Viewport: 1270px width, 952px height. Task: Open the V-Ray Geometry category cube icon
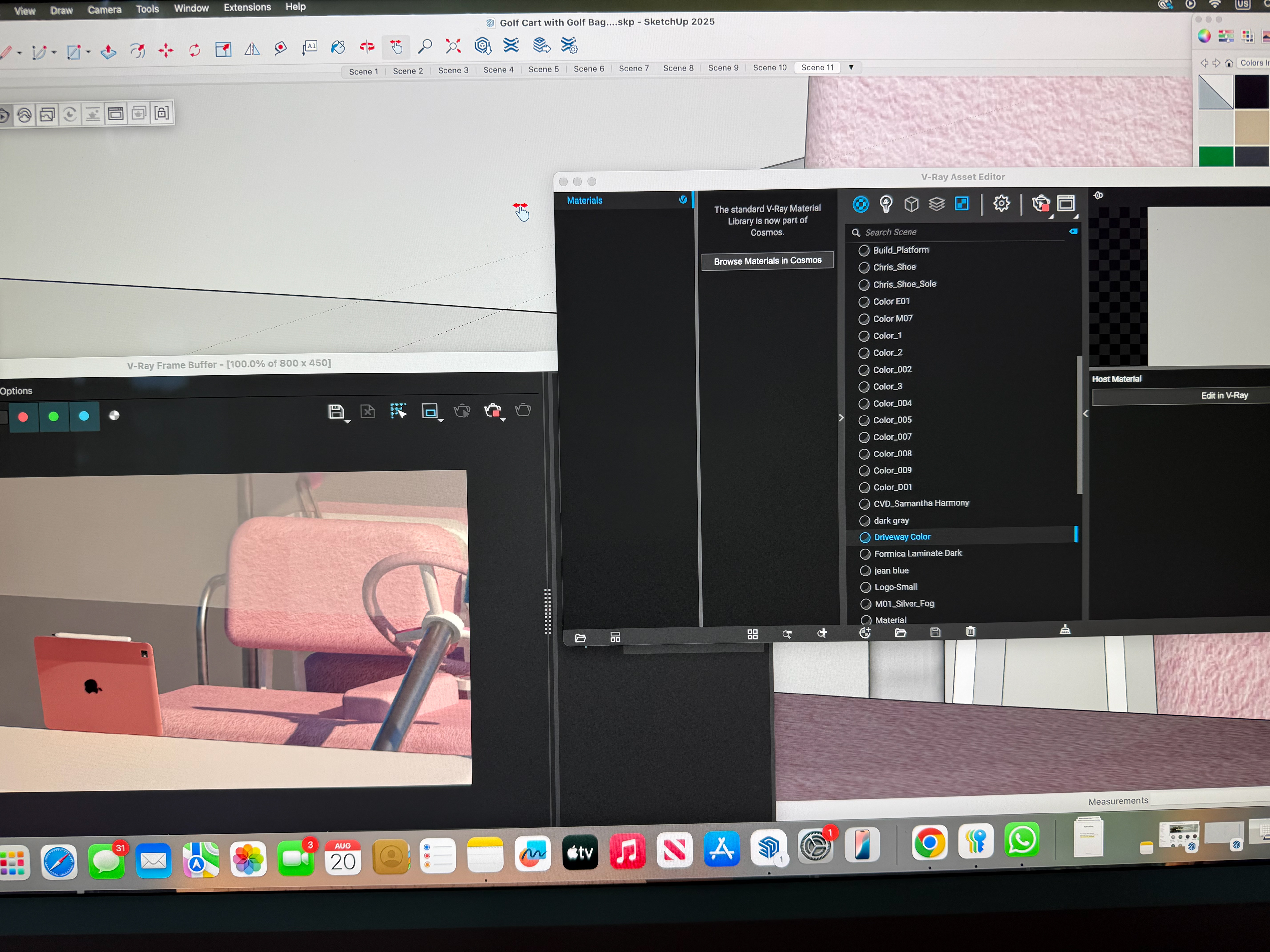click(x=911, y=204)
